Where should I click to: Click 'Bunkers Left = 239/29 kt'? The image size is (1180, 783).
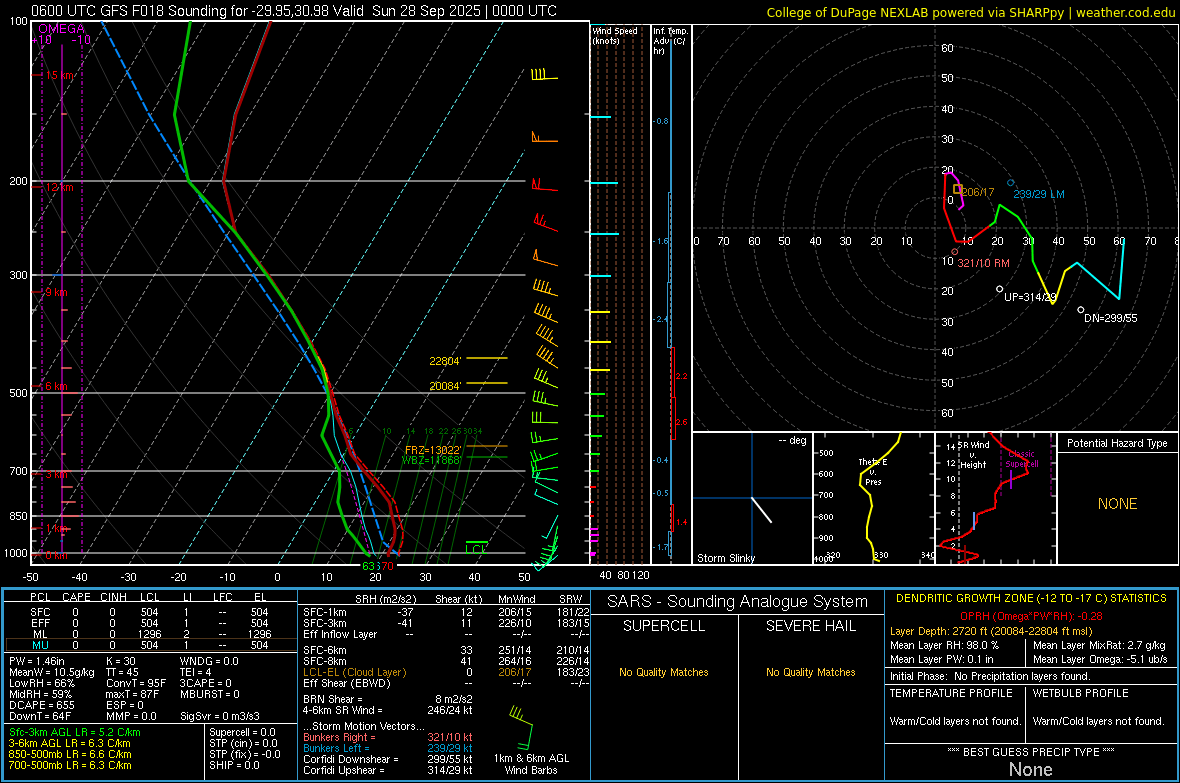pyautogui.click(x=388, y=748)
